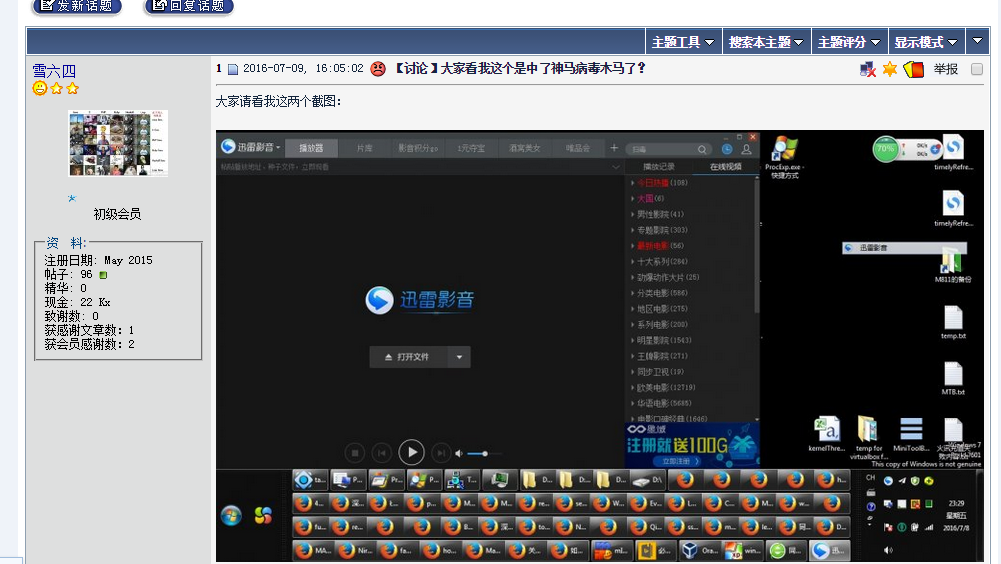Click the Xunlei 迅... taskbar item
Screen dimensions: 1001x564
pyautogui.click(x=830, y=550)
